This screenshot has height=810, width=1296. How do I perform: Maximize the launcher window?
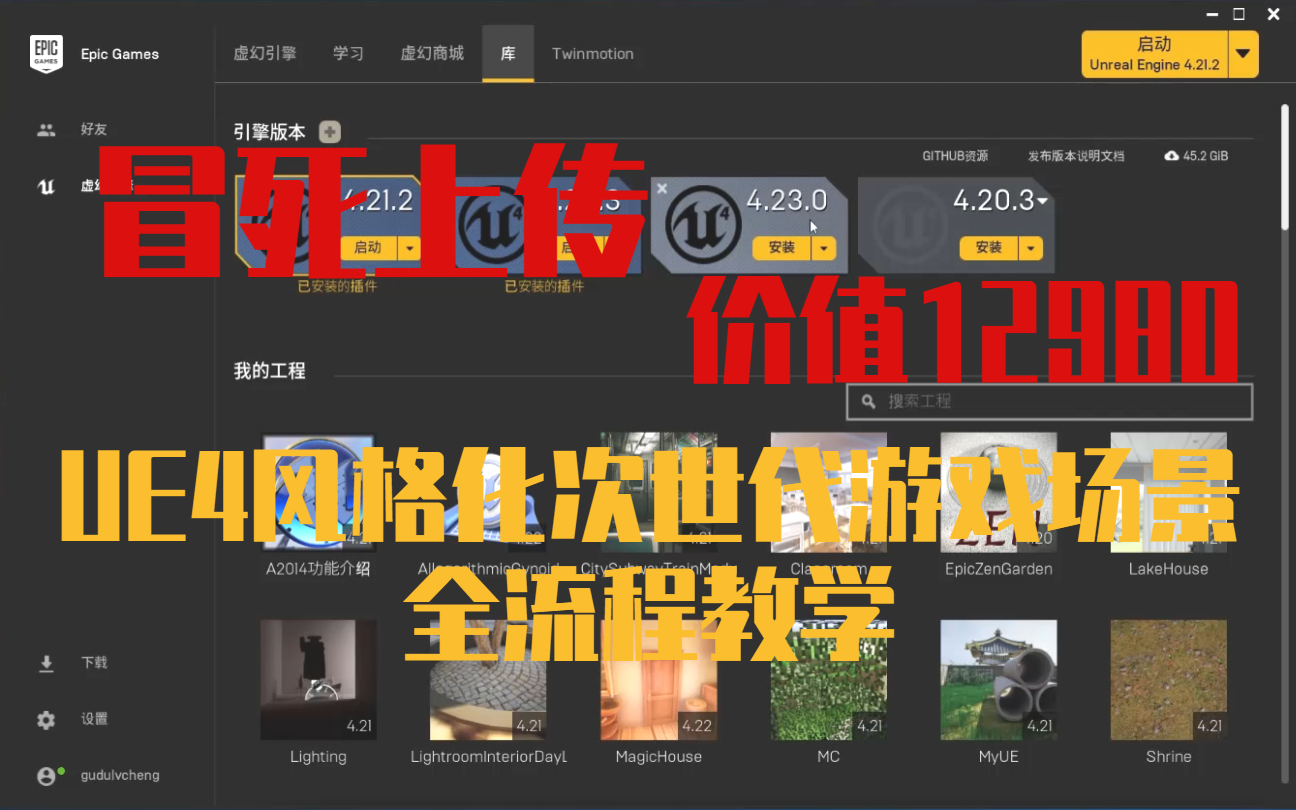click(1239, 14)
